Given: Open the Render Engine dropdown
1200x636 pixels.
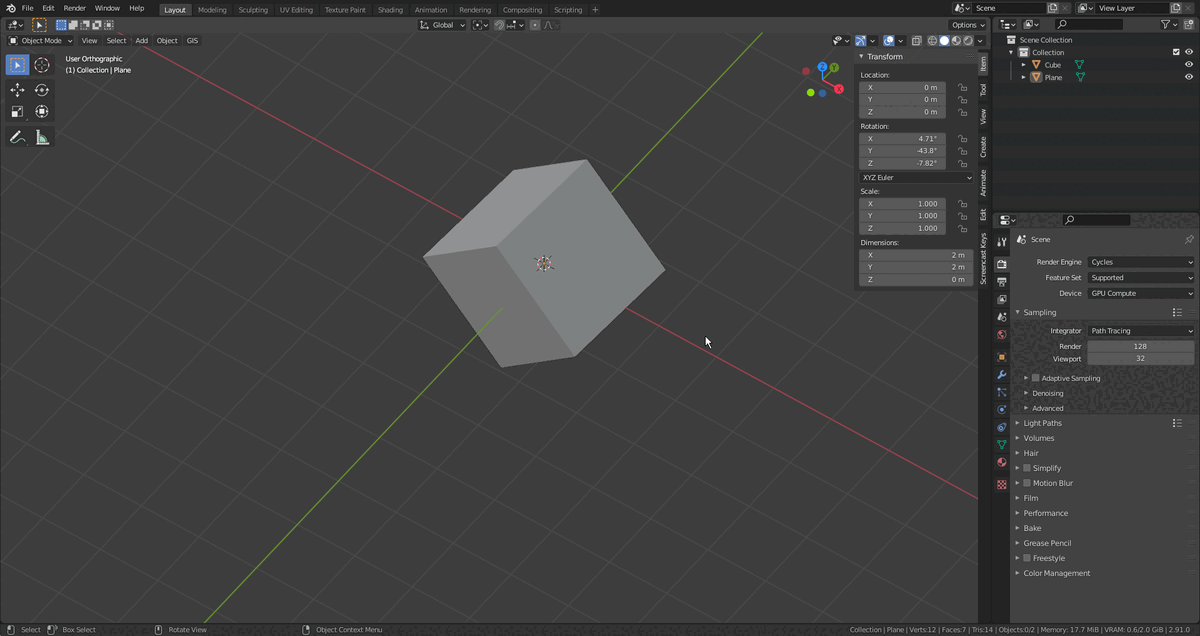Looking at the screenshot, I should (x=1141, y=262).
